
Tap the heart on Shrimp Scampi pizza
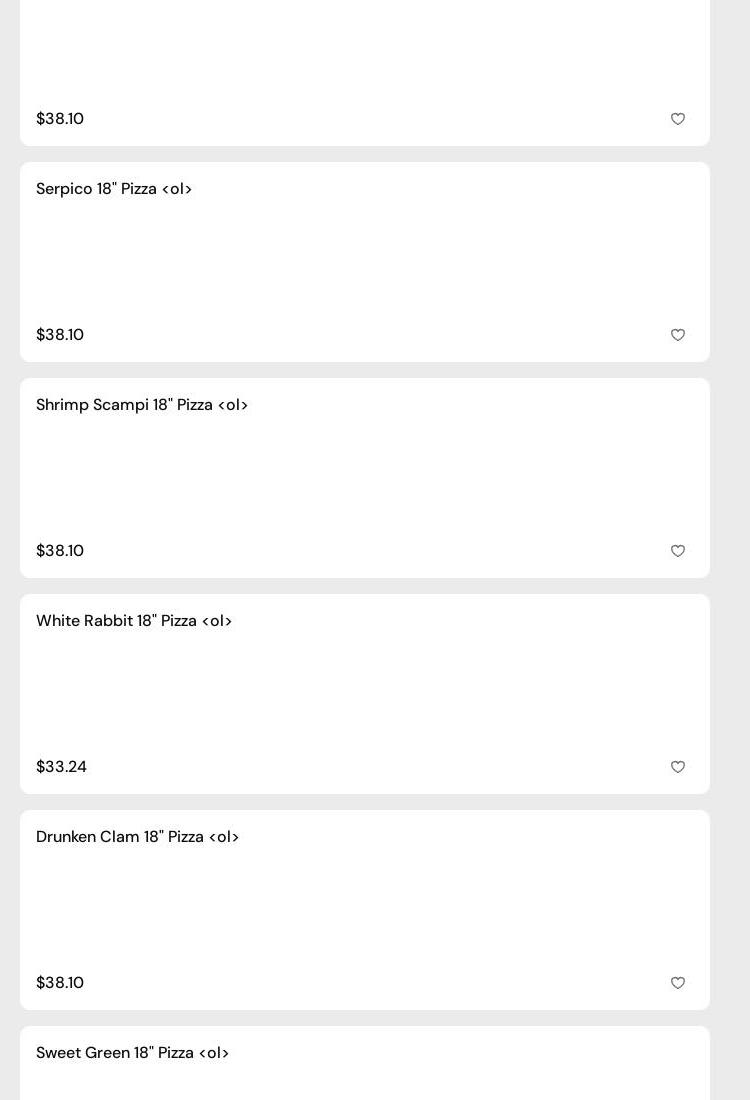[x=678, y=551]
